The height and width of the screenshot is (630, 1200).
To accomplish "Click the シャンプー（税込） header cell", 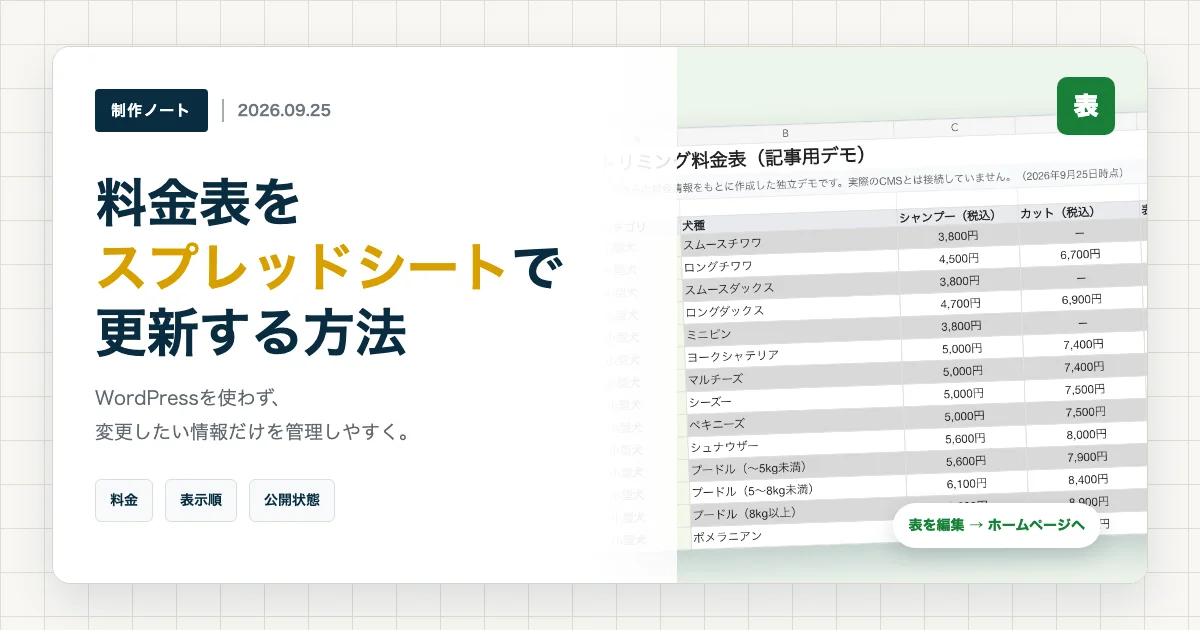I will pos(958,214).
